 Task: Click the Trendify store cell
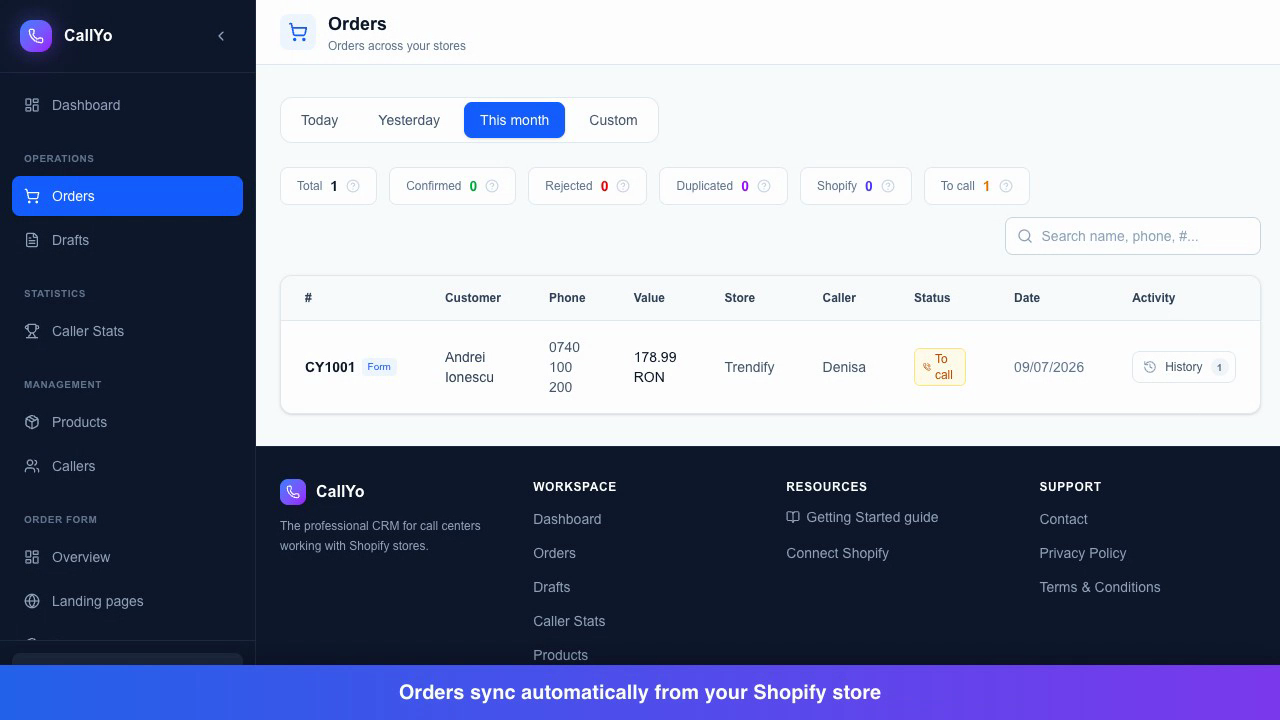pyautogui.click(x=750, y=367)
